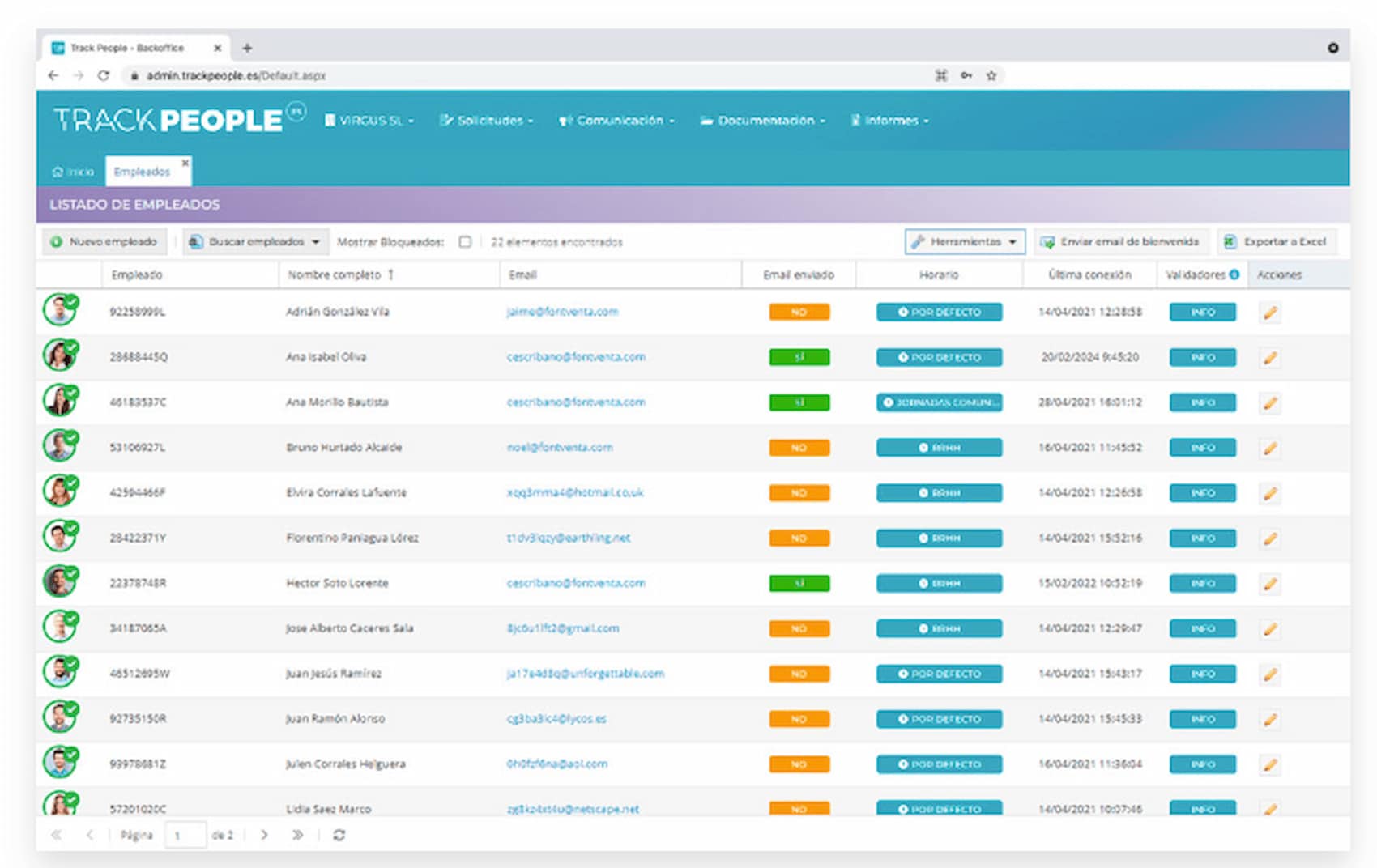
Task: Click edit pencil for Elvira Corrales Lafuente
Action: coord(1270,493)
